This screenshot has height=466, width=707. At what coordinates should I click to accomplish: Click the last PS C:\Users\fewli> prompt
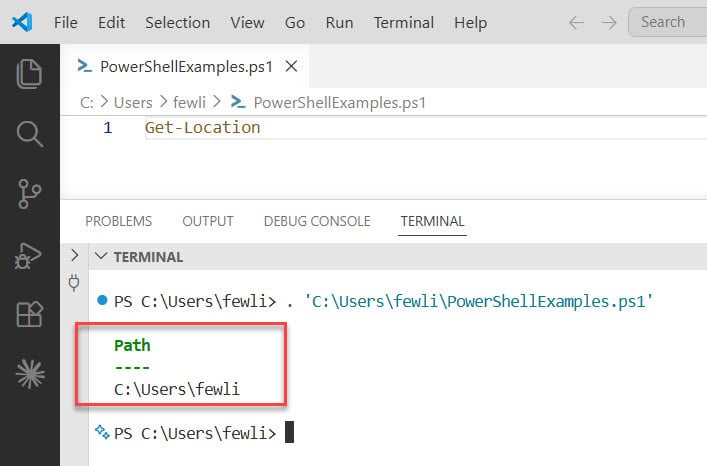pos(195,433)
